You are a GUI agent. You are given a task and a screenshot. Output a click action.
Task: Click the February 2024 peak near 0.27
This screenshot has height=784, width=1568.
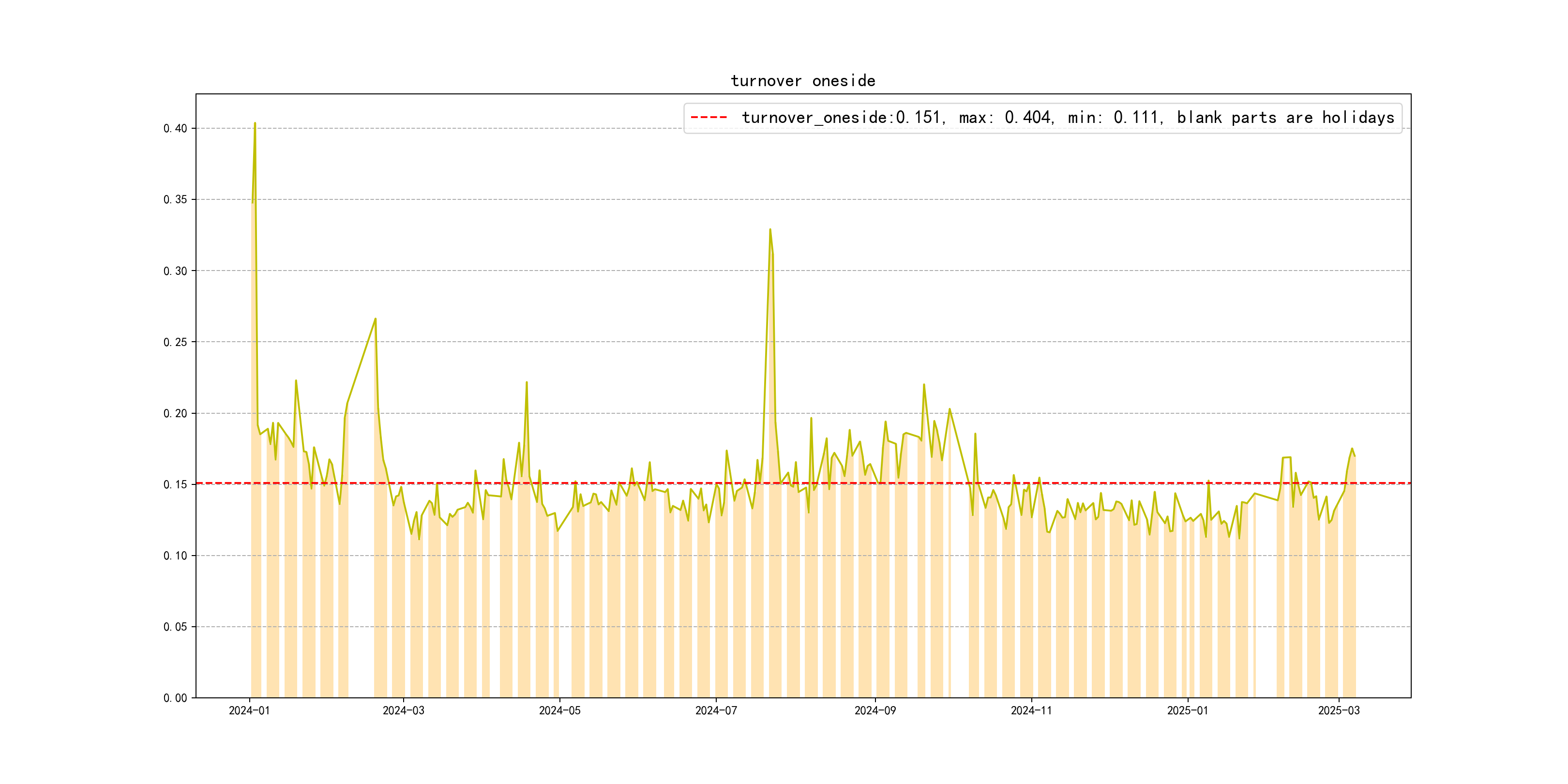[375, 319]
